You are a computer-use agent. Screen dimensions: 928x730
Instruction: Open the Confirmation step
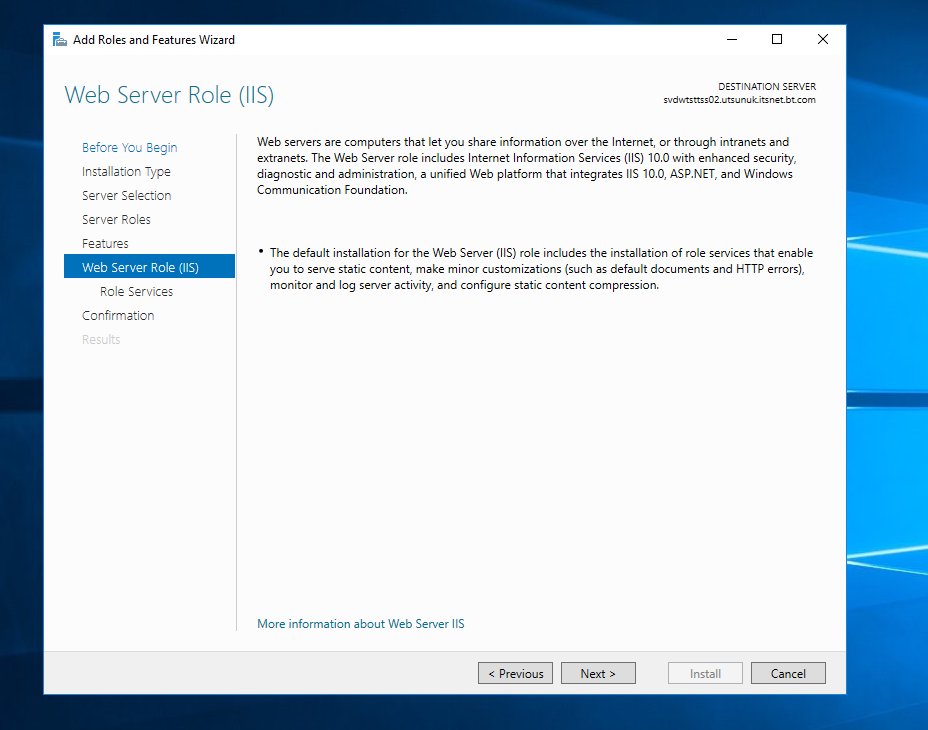[118, 316]
